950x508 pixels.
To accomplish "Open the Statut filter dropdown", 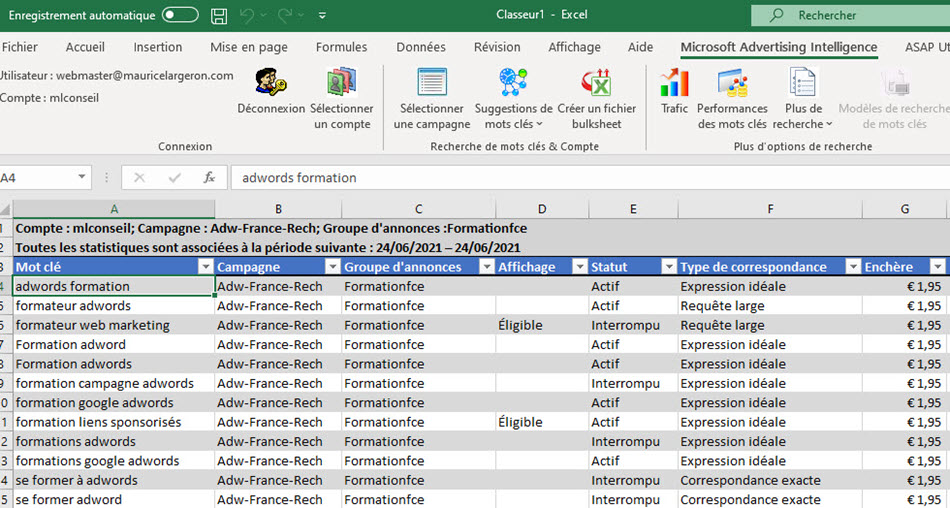I will [669, 267].
